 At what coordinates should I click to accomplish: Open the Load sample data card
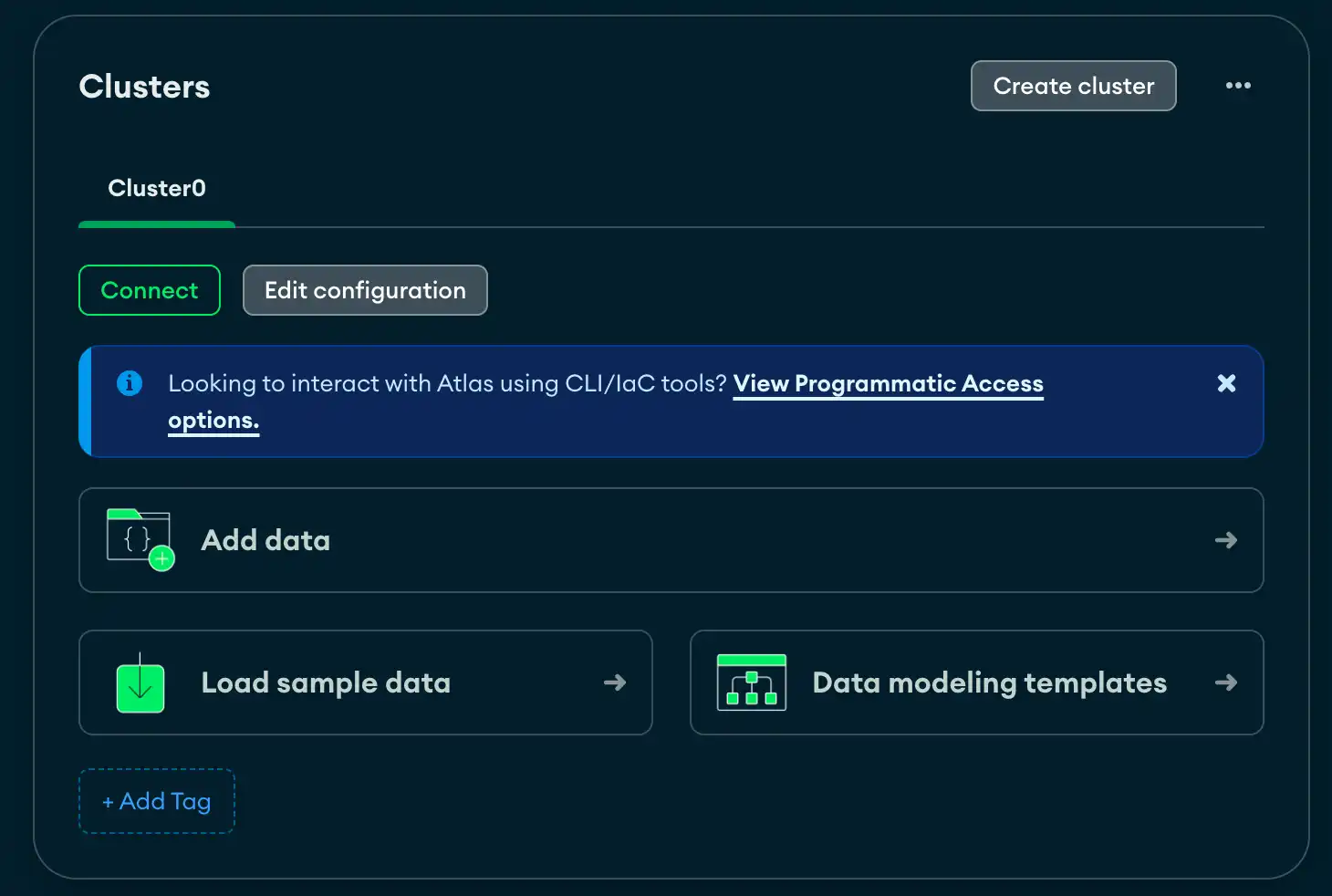365,682
